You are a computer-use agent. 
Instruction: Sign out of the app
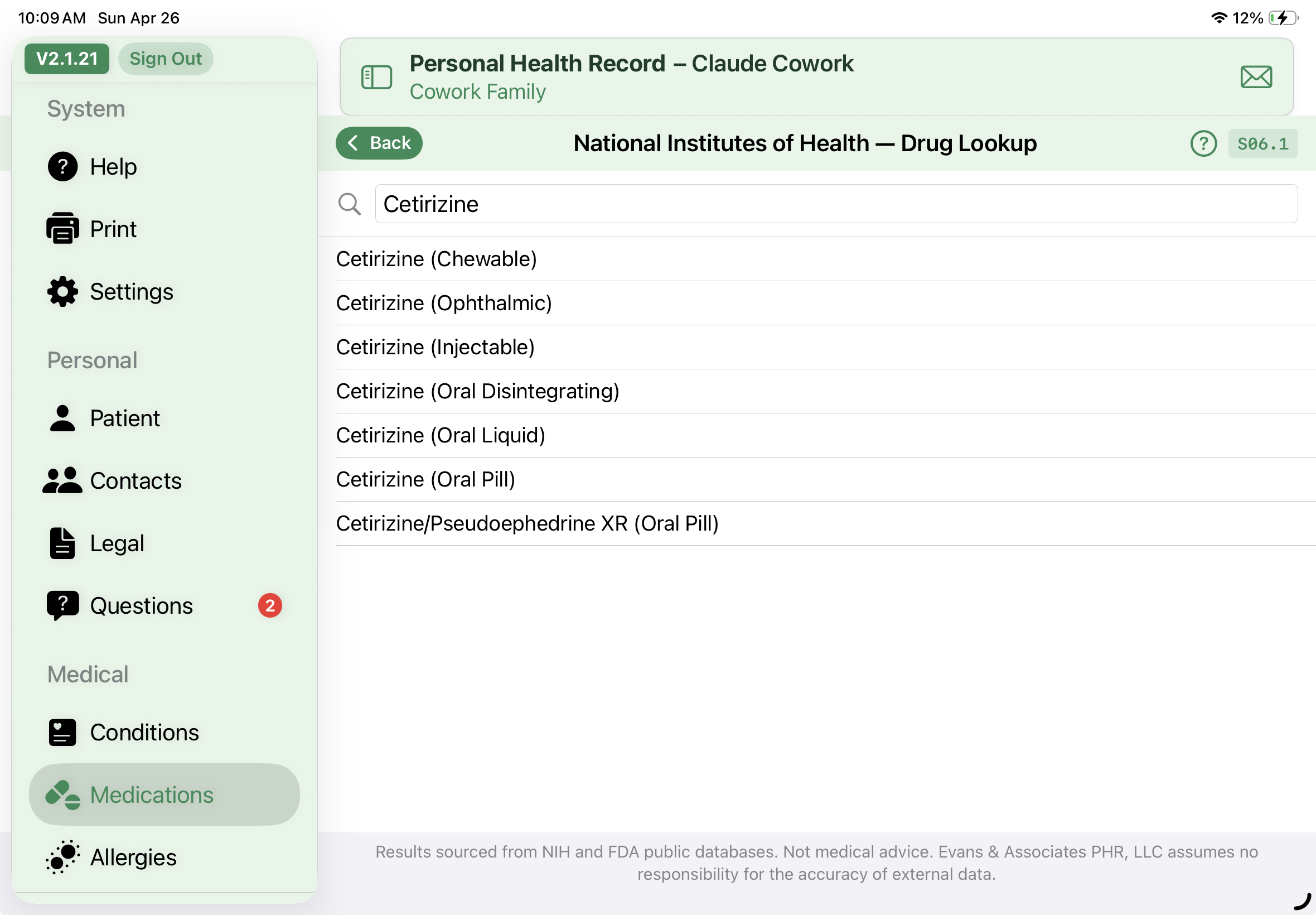pyautogui.click(x=166, y=59)
